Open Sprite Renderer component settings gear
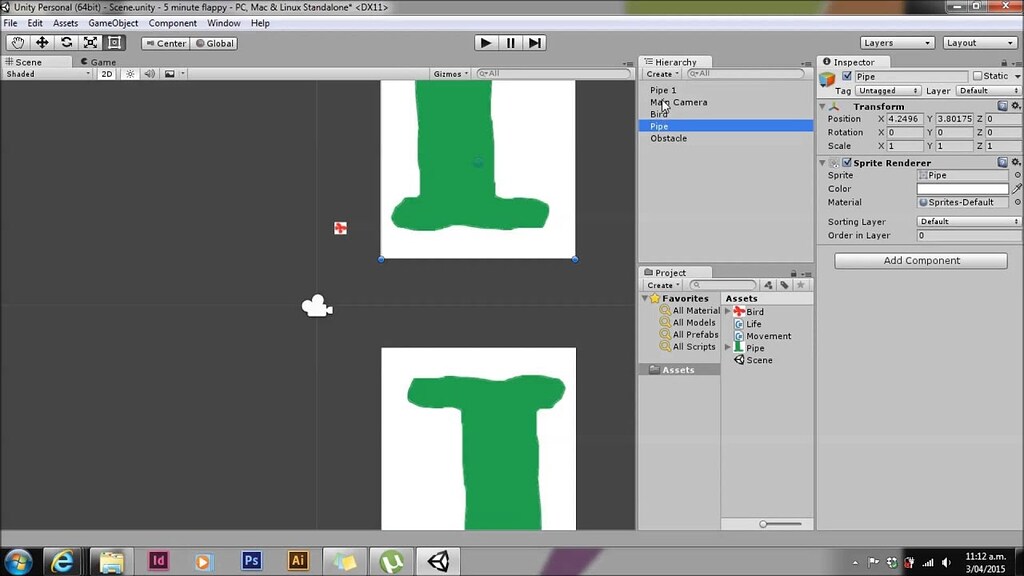The height and width of the screenshot is (576, 1024). pos(1016,162)
